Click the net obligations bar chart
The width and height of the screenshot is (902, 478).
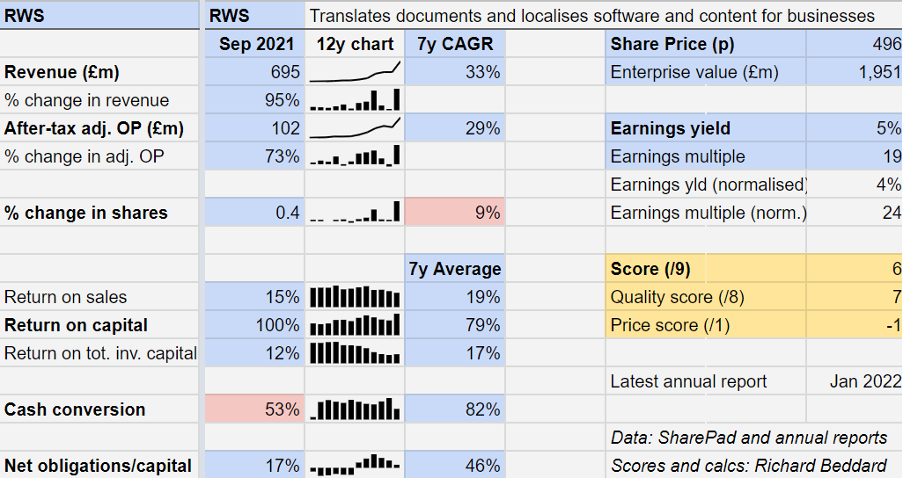(x=354, y=465)
